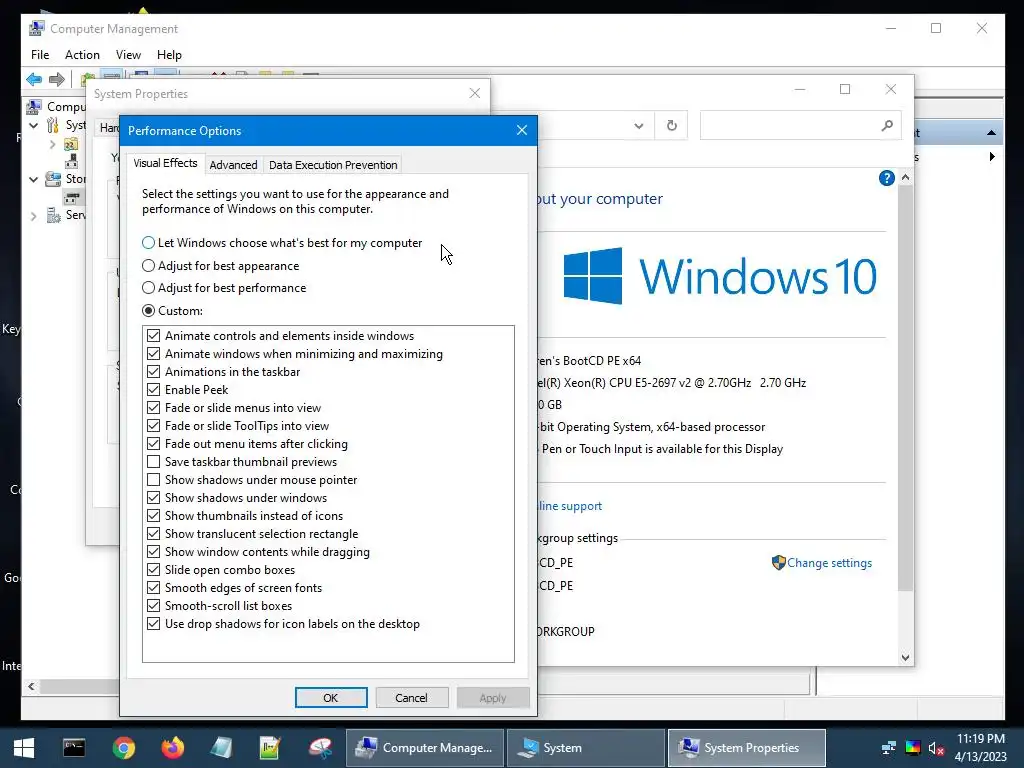Expand the first child under System Tools
This screenshot has width=1024, height=768.
tap(52, 144)
